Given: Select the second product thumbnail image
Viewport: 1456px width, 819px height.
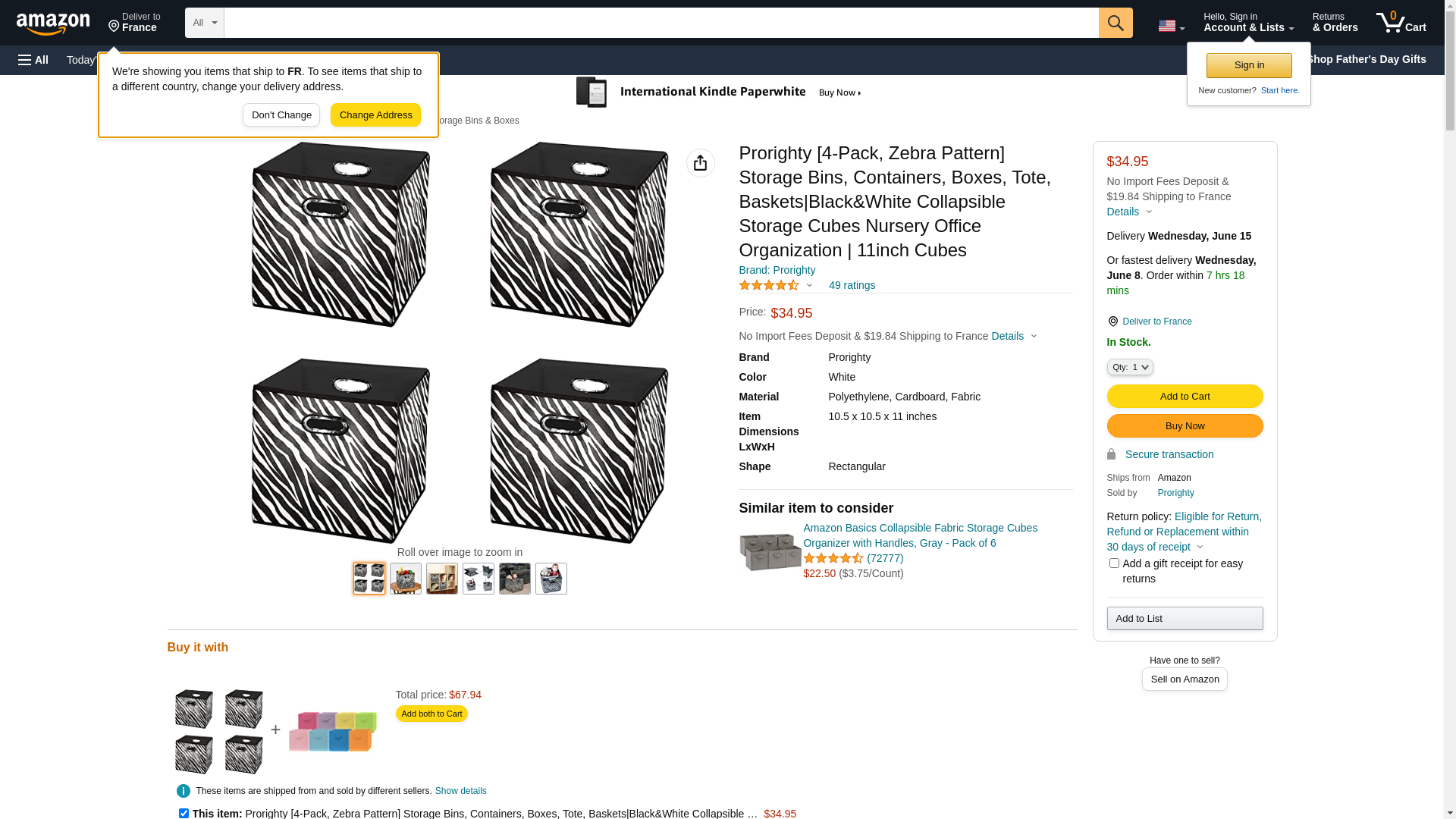Looking at the screenshot, I should (406, 579).
